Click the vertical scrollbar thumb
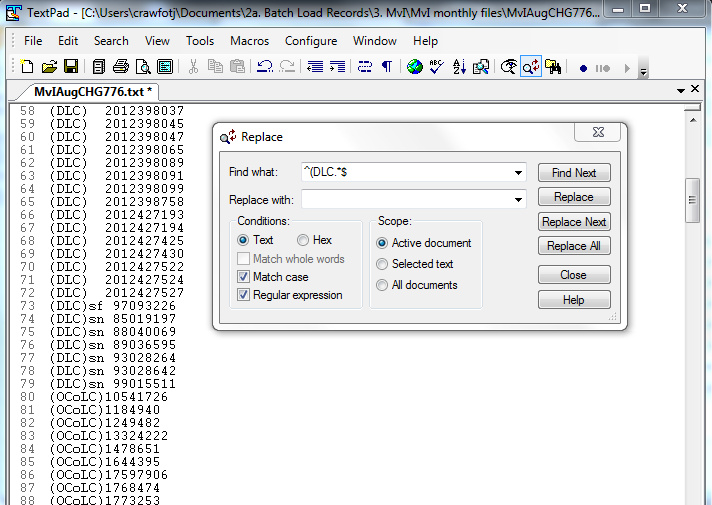 tap(692, 200)
